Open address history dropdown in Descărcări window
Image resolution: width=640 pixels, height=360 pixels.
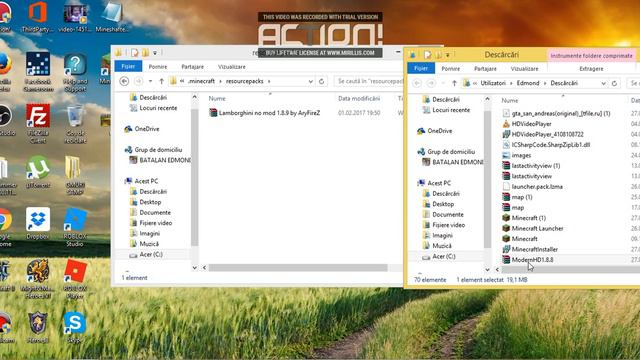[x=603, y=83]
